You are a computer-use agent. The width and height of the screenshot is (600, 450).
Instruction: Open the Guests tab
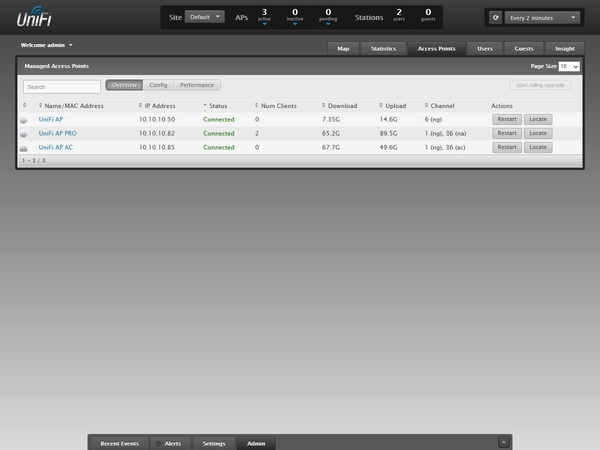point(524,49)
